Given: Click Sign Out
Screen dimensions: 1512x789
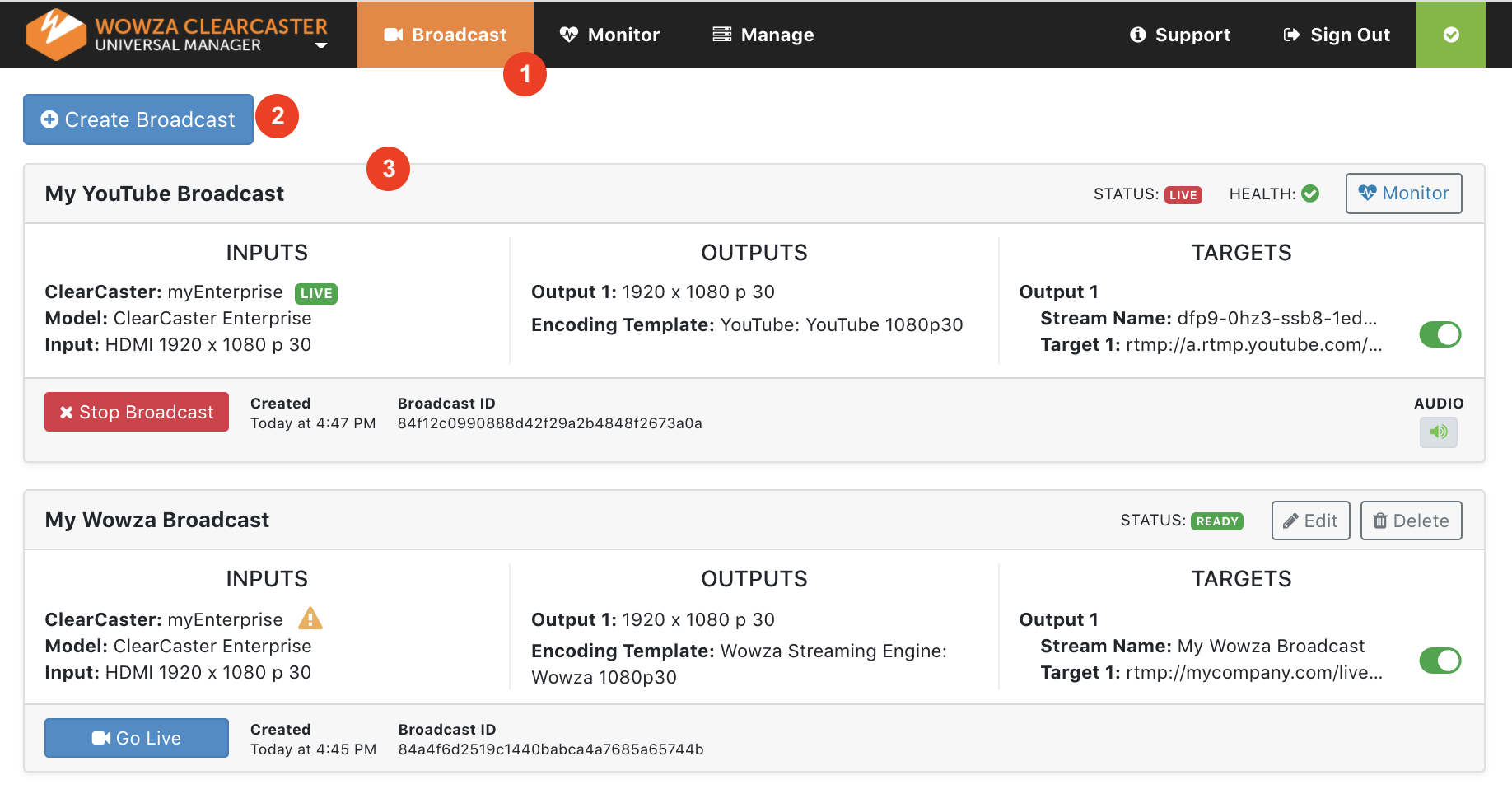Looking at the screenshot, I should pyautogui.click(x=1337, y=35).
